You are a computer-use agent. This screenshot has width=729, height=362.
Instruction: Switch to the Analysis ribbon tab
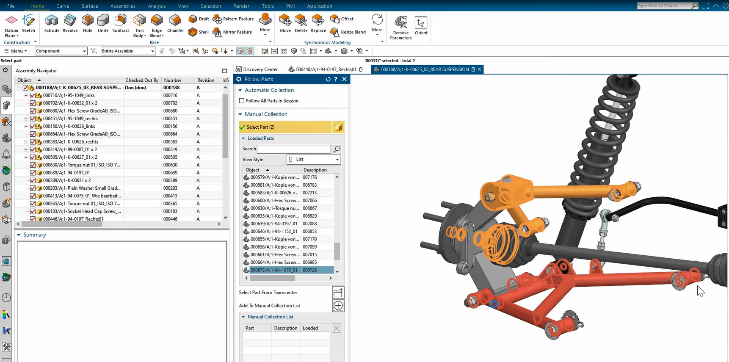click(156, 6)
